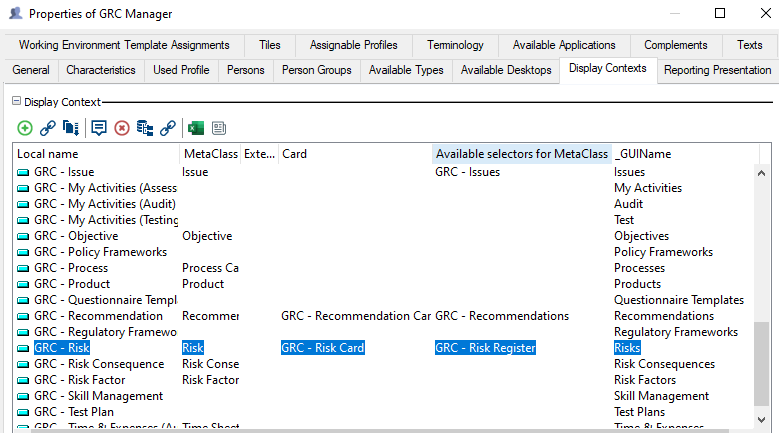The height and width of the screenshot is (433, 779).
Task: Click the scroll up arrow of the list
Action: click(761, 173)
